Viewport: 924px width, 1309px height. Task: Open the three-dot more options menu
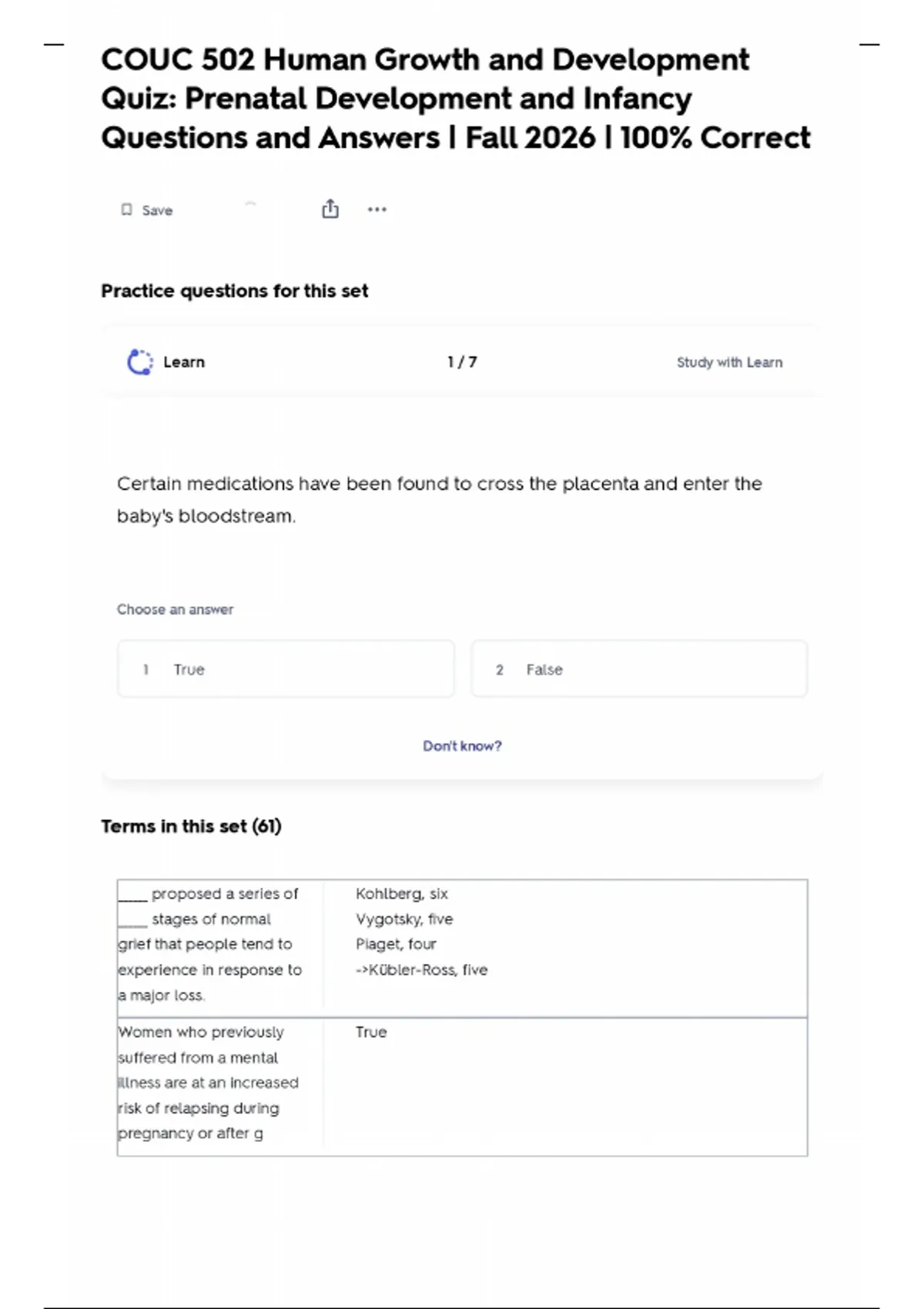coord(377,209)
